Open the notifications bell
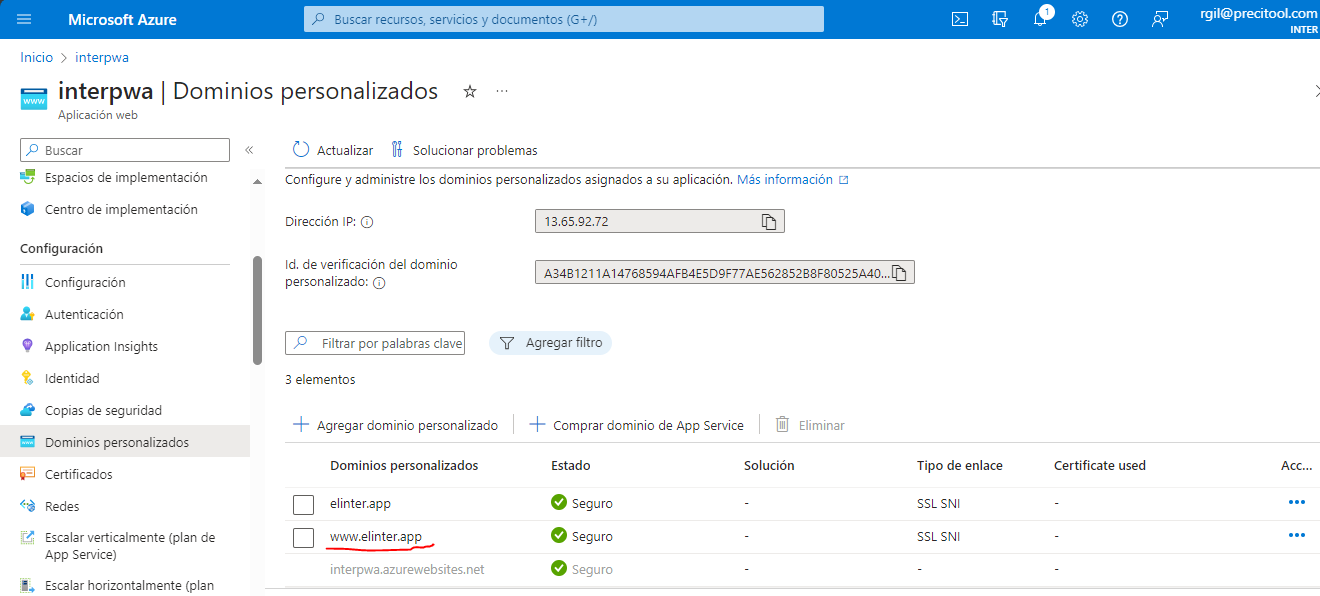Image resolution: width=1320 pixels, height=596 pixels. (1040, 19)
